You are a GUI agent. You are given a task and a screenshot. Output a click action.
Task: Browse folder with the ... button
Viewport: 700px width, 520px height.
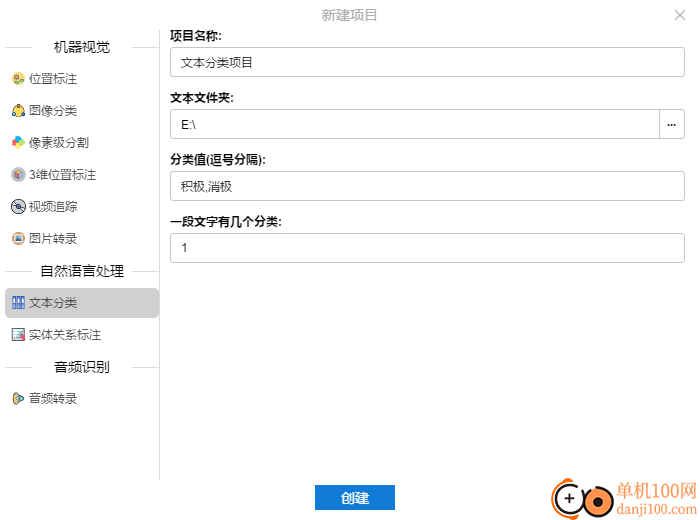tap(672, 125)
